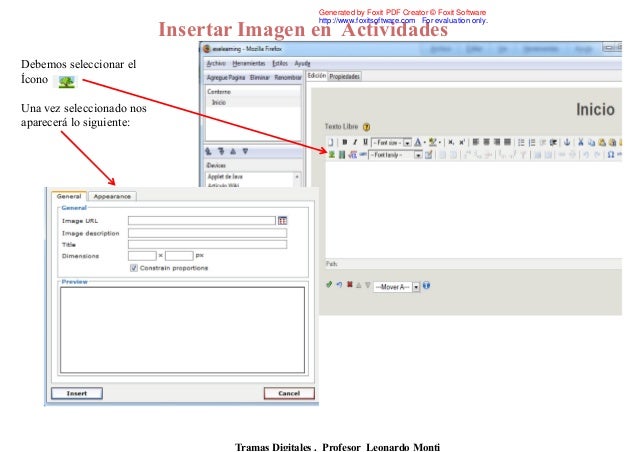The height and width of the screenshot is (452, 638).
Task: Align text right in the editor
Action: [497, 142]
